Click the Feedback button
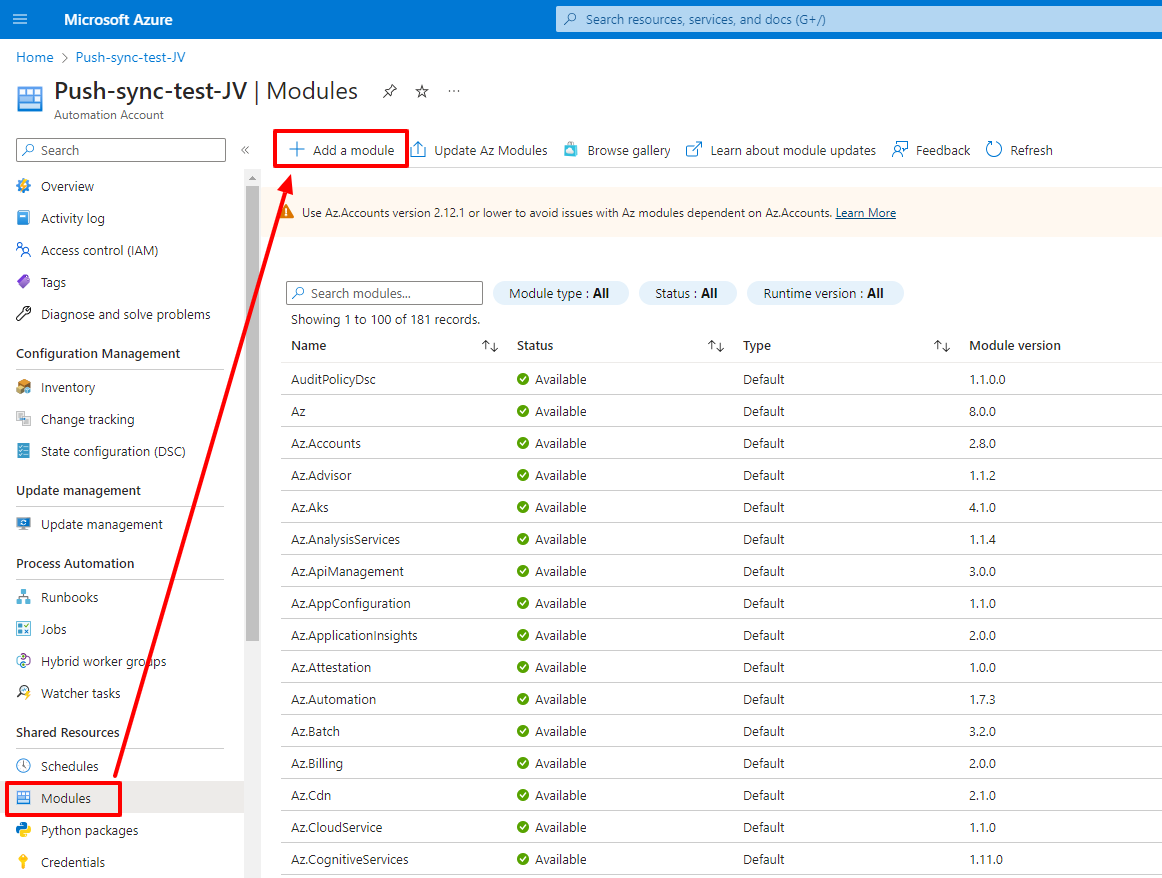 click(931, 150)
